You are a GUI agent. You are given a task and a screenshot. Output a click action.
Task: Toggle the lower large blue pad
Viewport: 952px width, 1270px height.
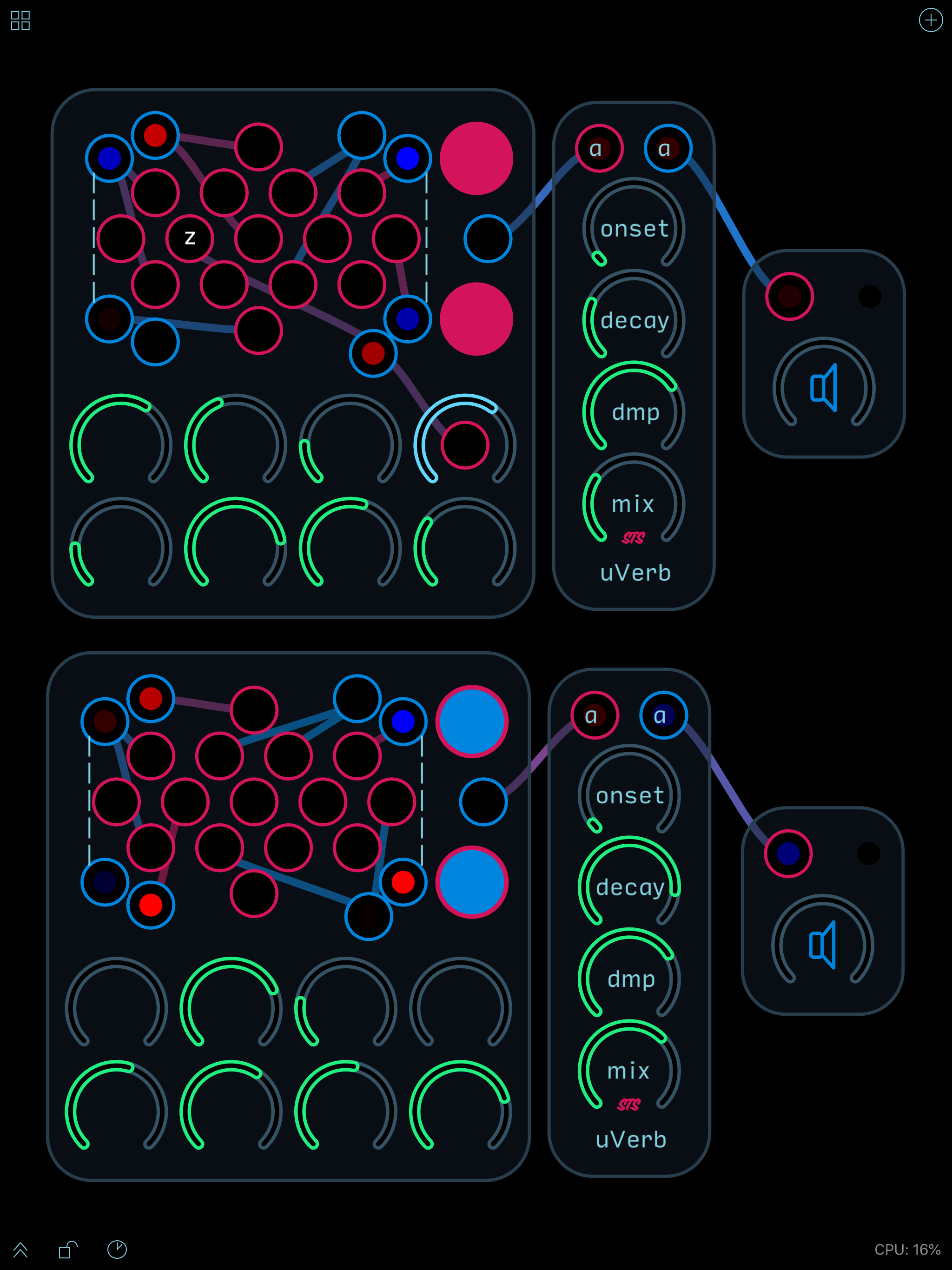pos(471,882)
